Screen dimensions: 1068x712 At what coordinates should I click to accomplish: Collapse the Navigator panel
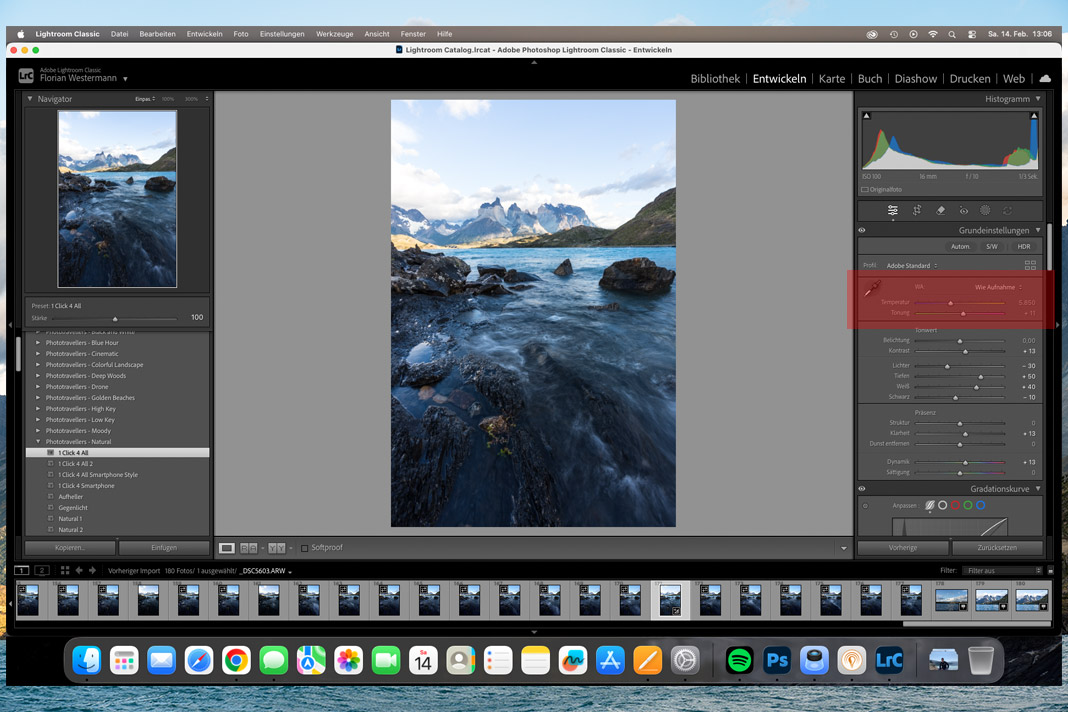coord(30,99)
